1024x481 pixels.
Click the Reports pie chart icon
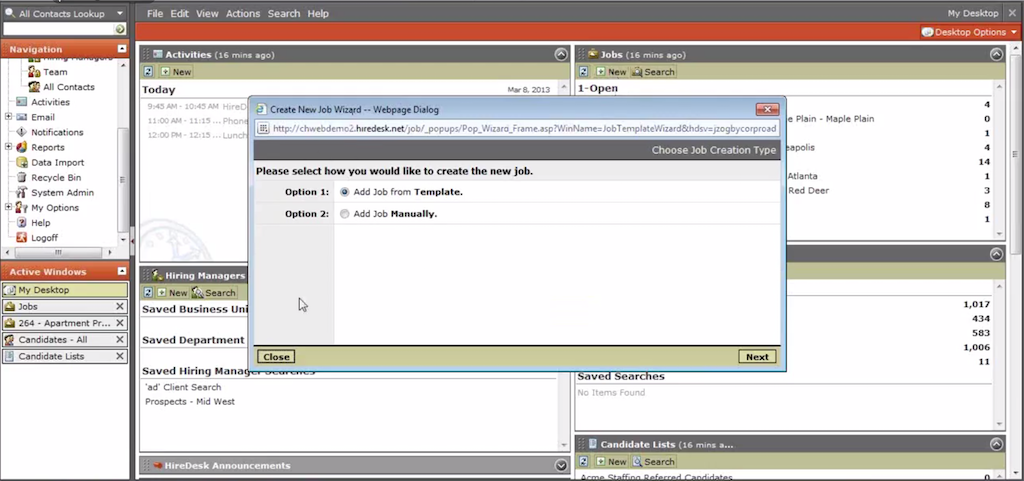point(22,147)
